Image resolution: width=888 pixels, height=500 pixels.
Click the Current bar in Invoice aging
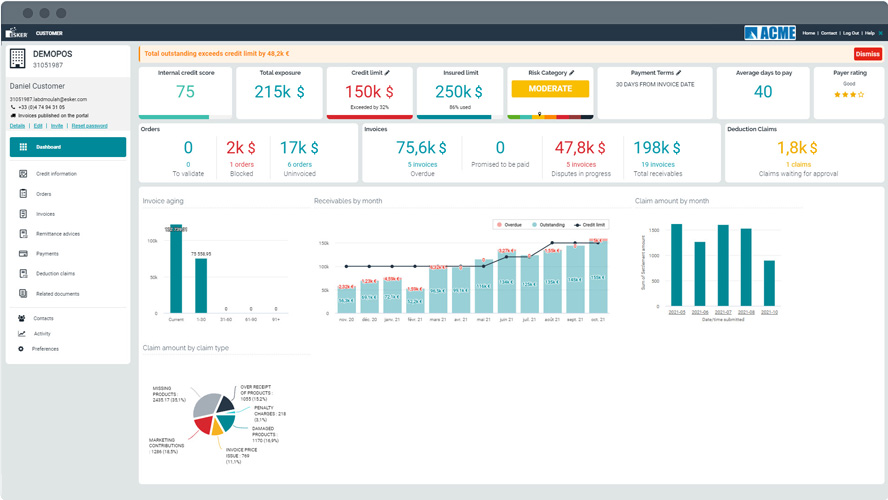click(176, 270)
